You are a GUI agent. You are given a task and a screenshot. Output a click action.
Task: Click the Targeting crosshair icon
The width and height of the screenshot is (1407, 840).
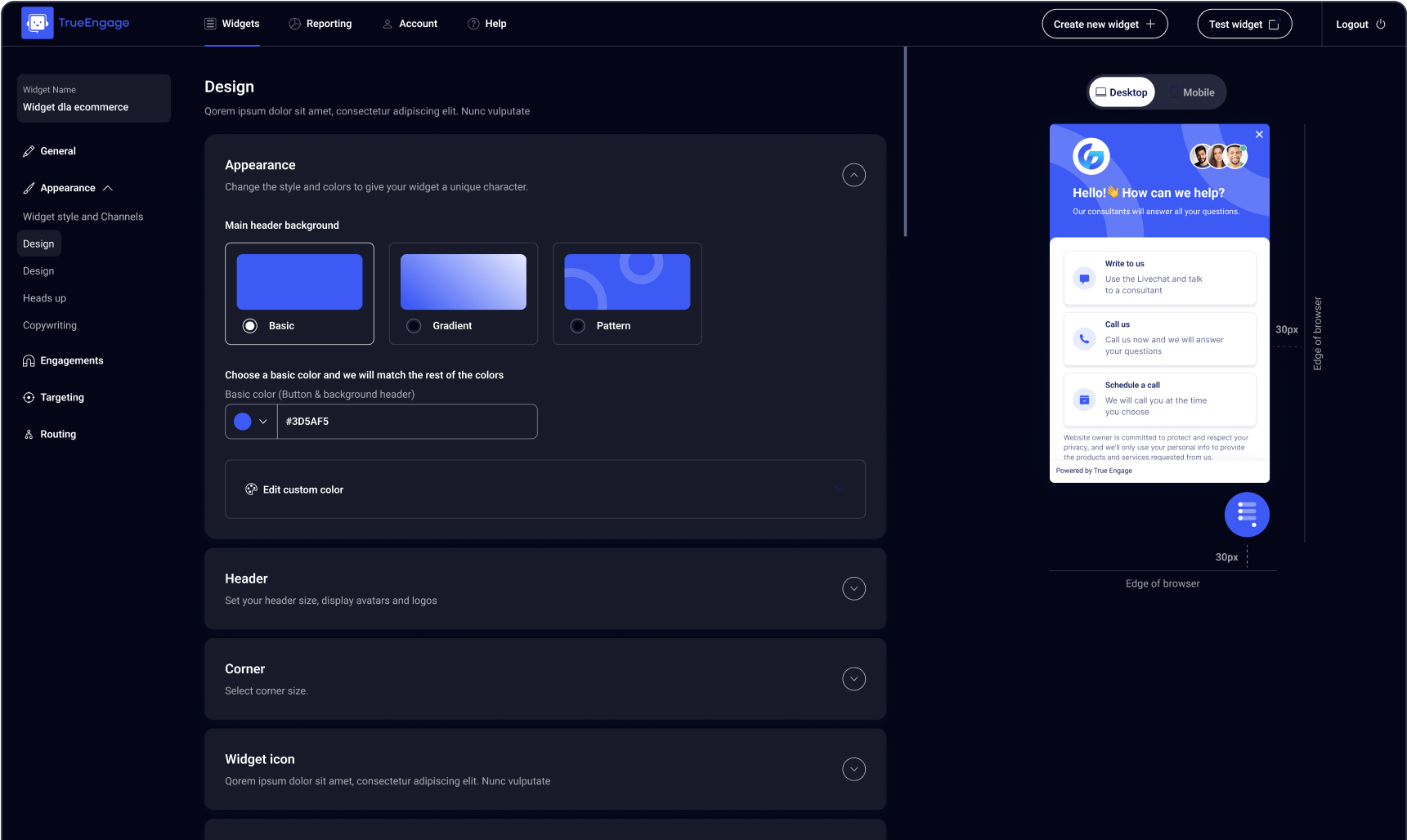(x=29, y=397)
